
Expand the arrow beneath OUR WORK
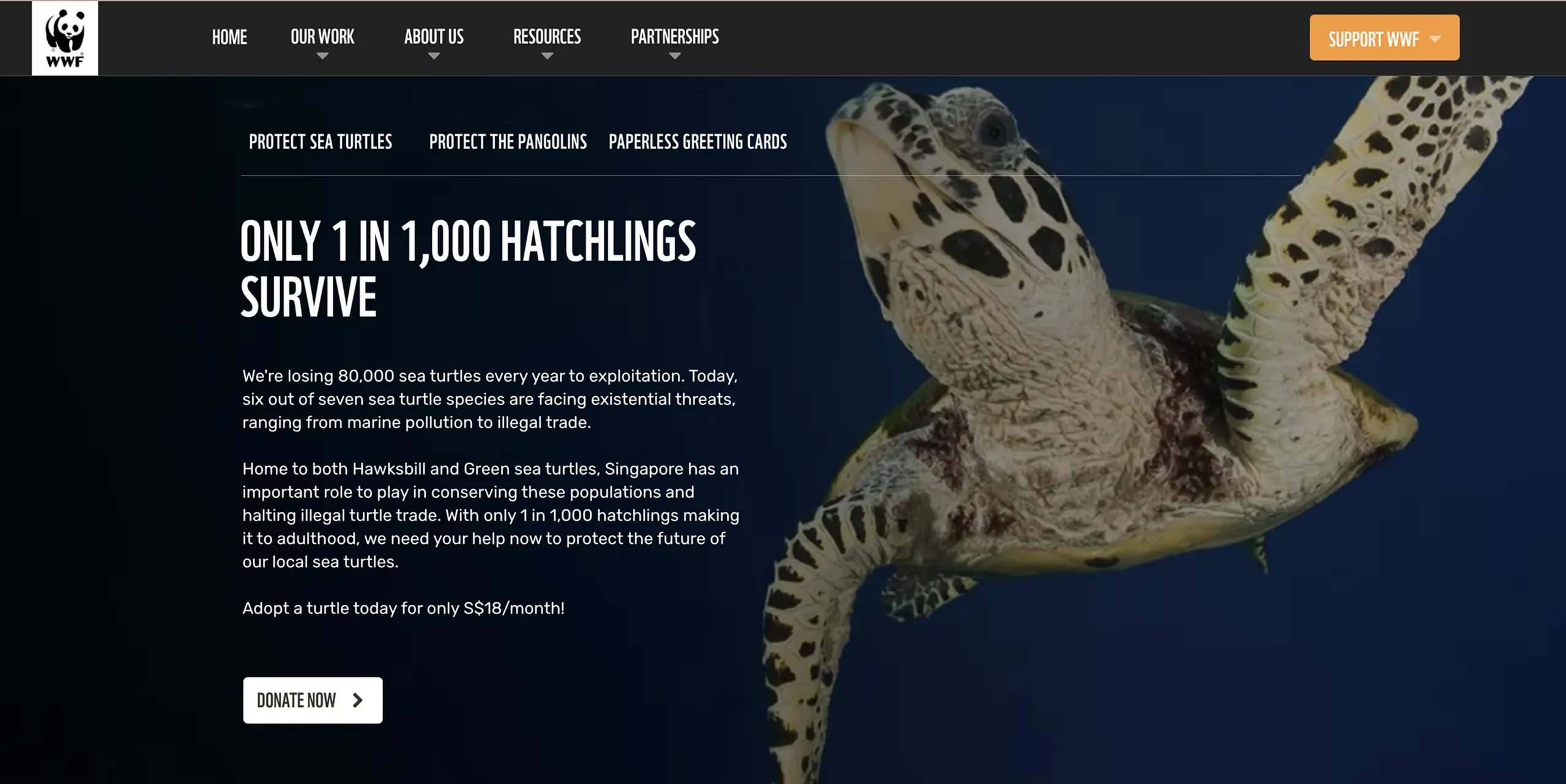[322, 56]
